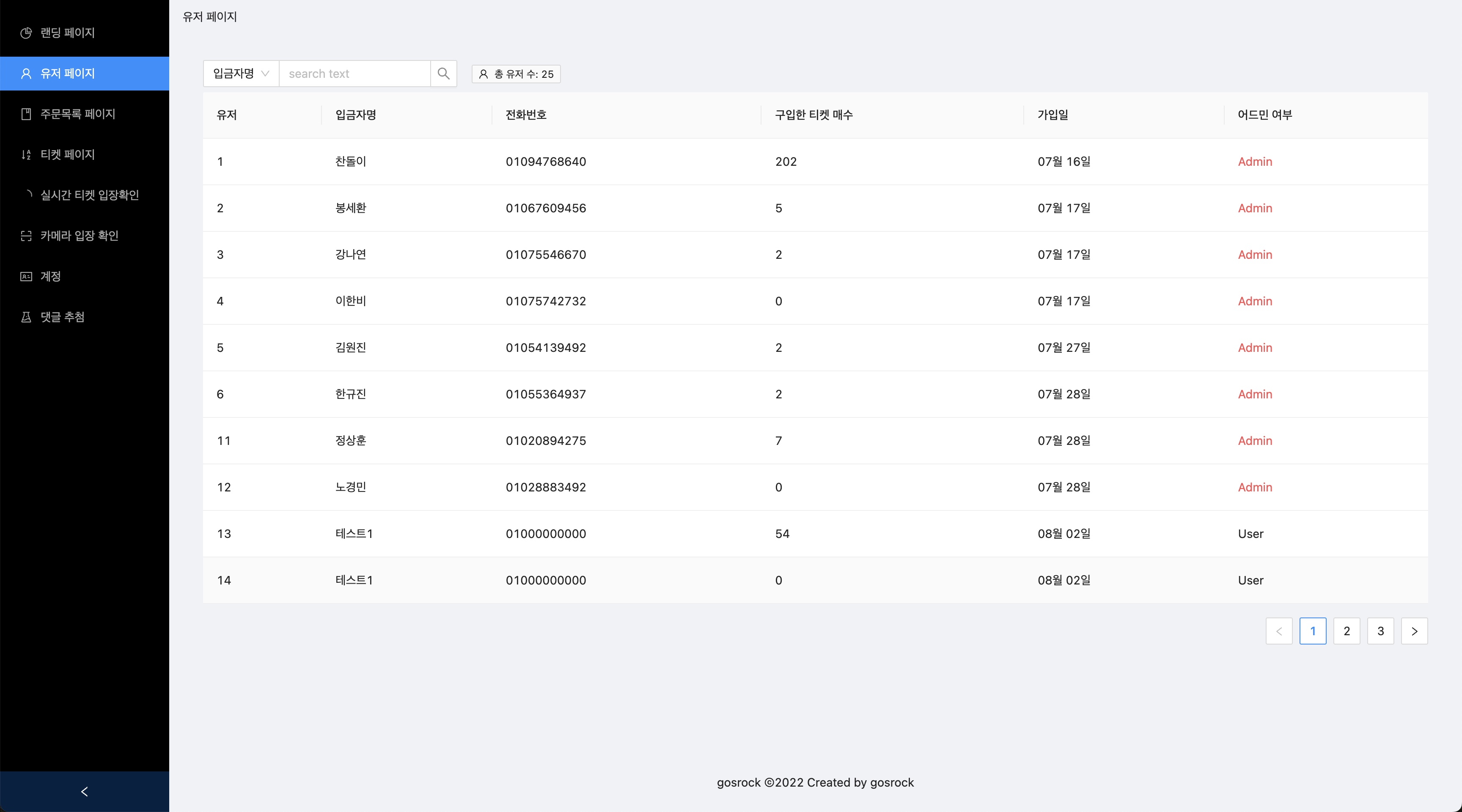Viewport: 1462px width, 812px height.
Task: Open 실시간 티켓 입장확인 menu item
Action: [89, 195]
